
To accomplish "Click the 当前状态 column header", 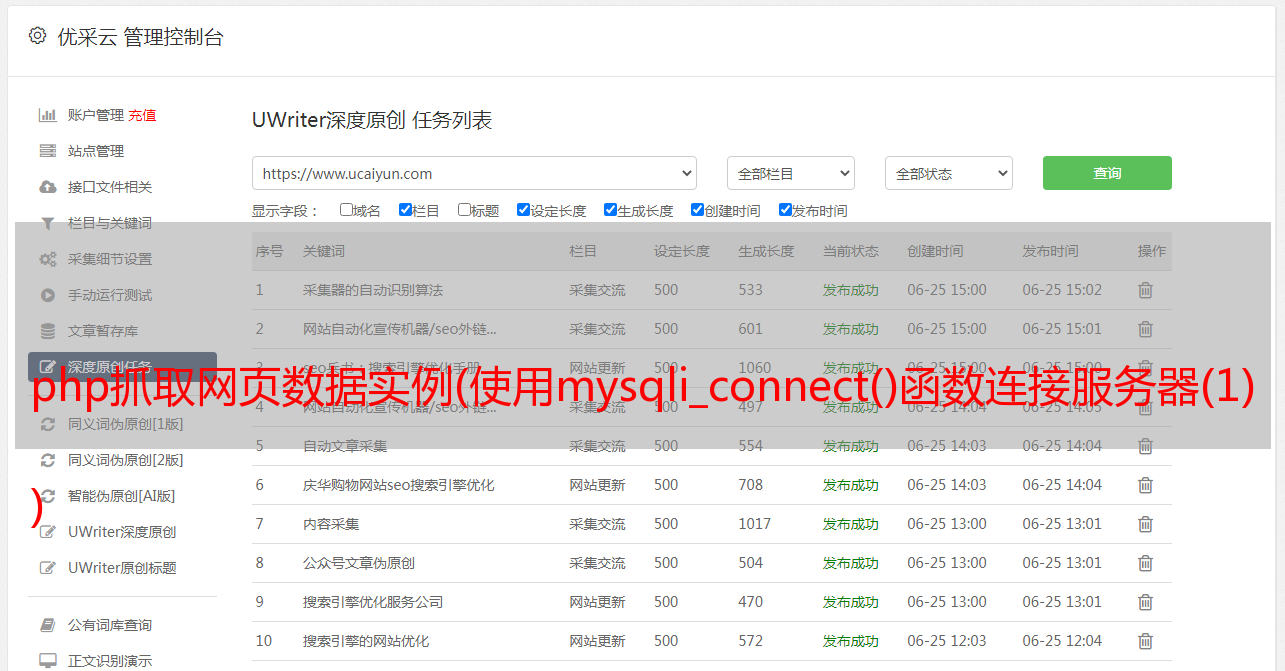I will (x=851, y=251).
